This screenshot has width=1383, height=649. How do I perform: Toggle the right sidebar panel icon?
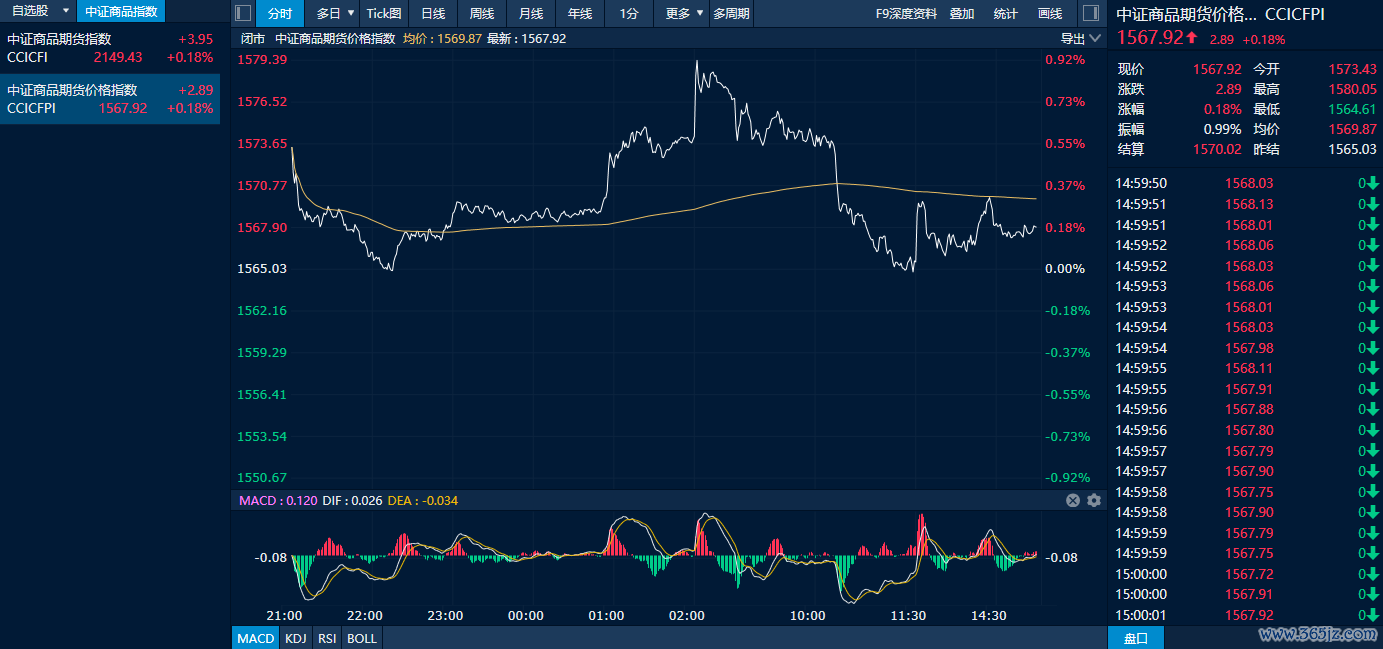[1090, 13]
